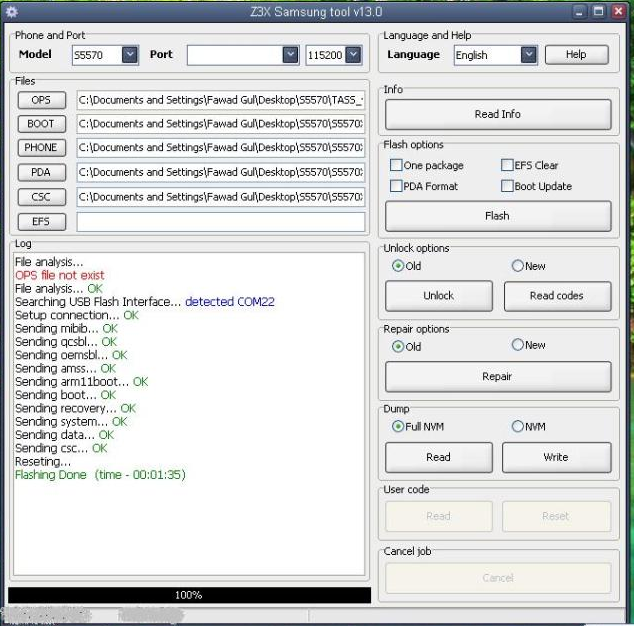Click the 'Sending csc' log line
The image size is (634, 626).
tap(61, 448)
